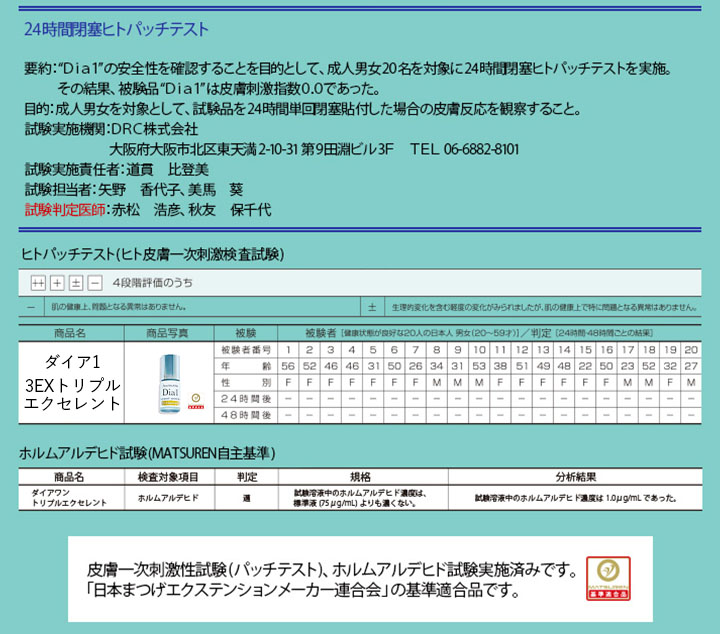Click the age cell showing 56
This screenshot has height=634, width=720.
tap(288, 366)
